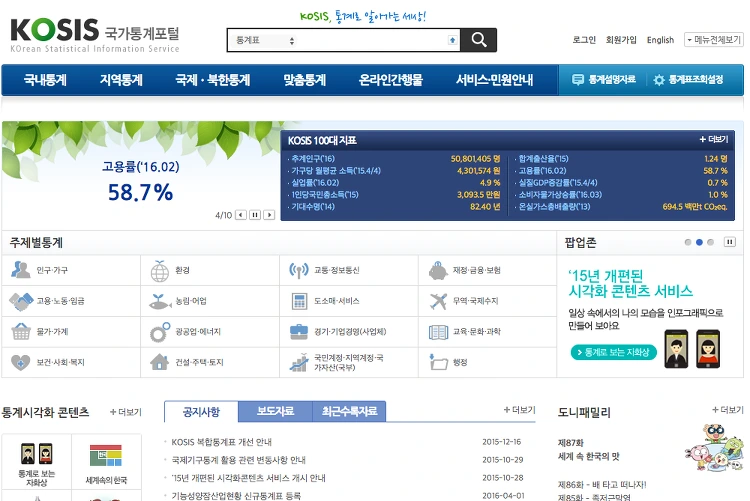Select third 팝업존 slide dot
The image size is (750, 501).
pyautogui.click(x=710, y=243)
